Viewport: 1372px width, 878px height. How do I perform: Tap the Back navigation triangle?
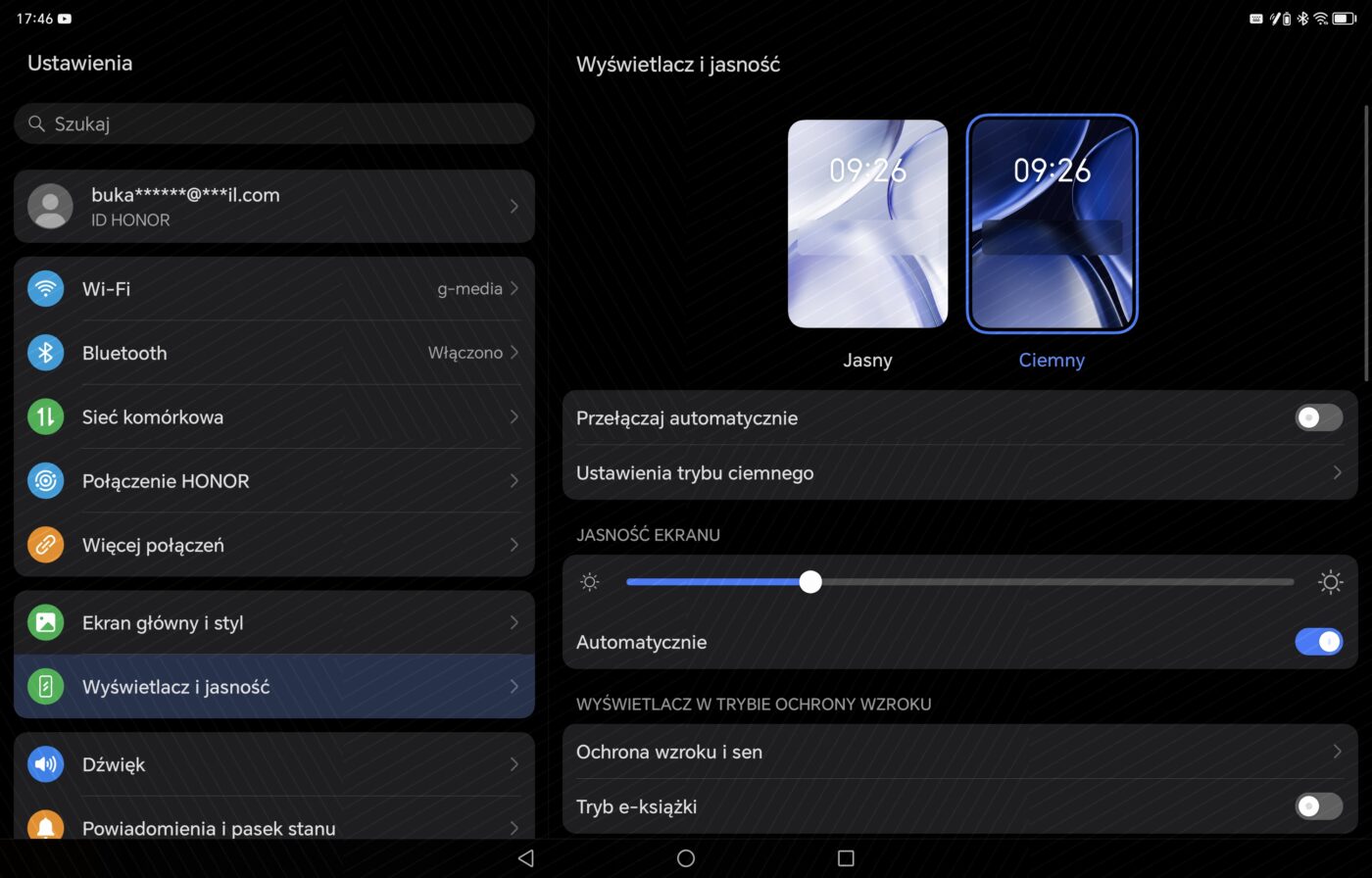[525, 858]
